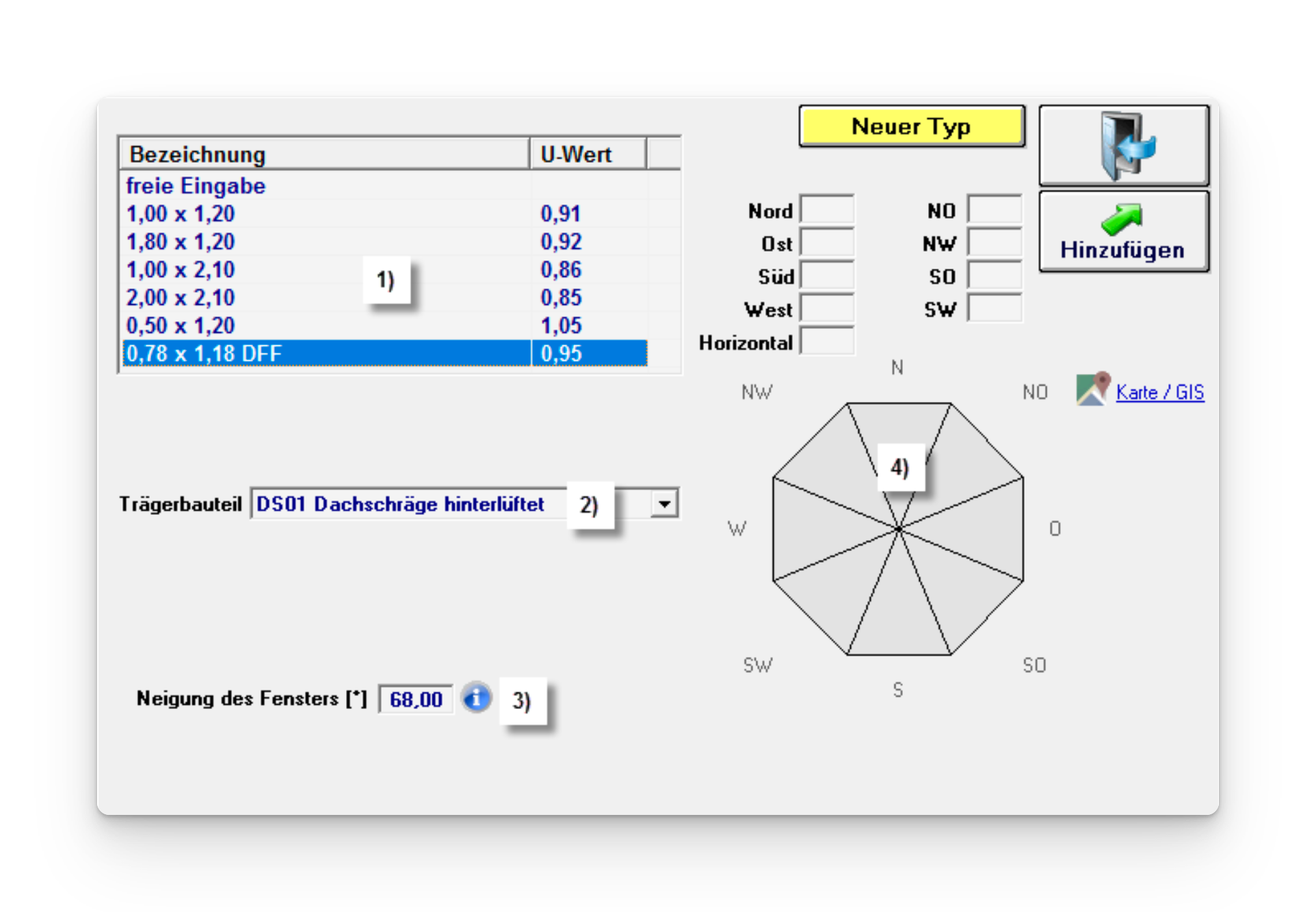The image size is (1316, 912).
Task: Select window type 1,00 x 1,20
Action: coord(181,214)
